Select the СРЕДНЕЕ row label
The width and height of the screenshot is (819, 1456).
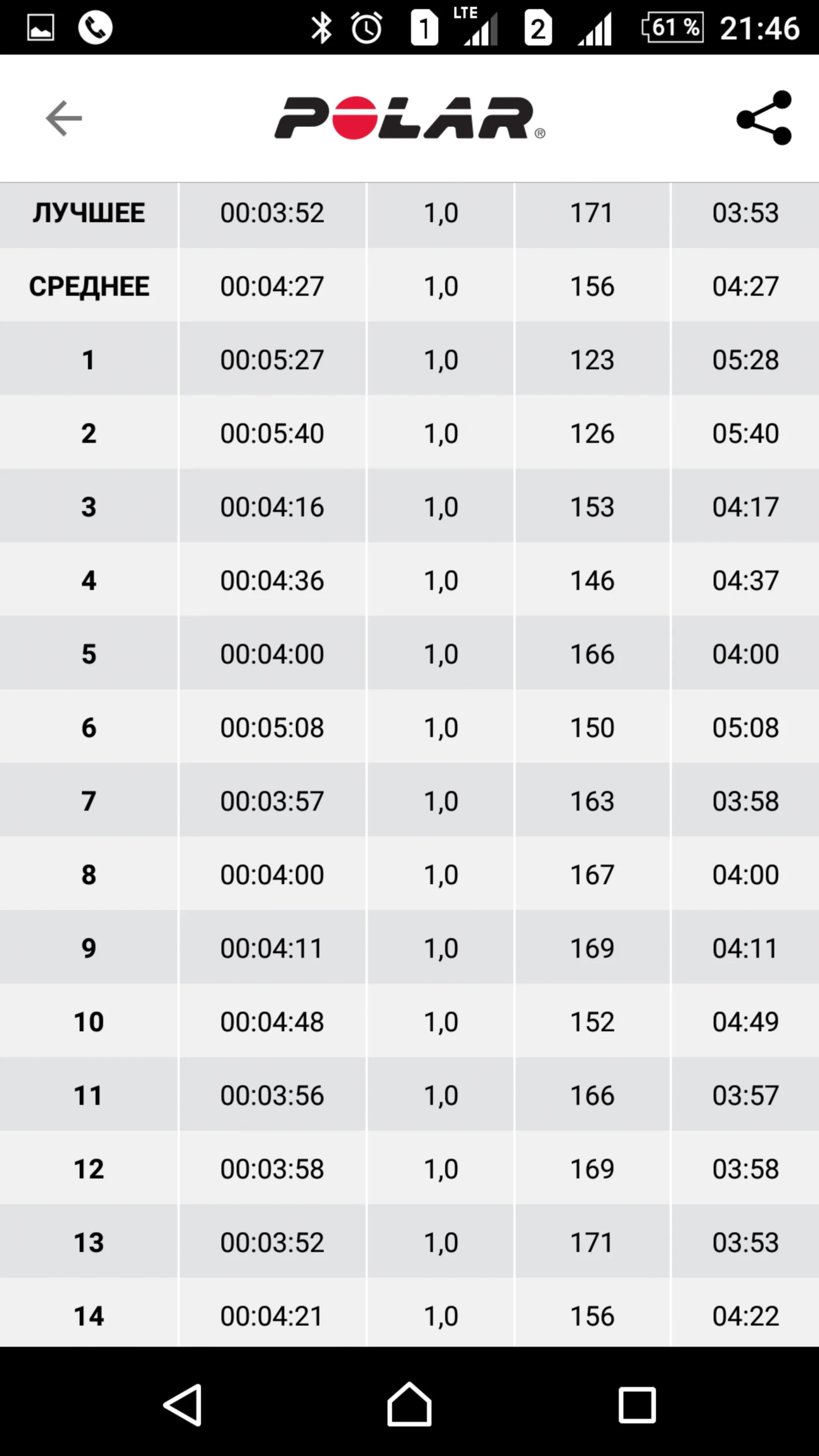pyautogui.click(x=89, y=286)
